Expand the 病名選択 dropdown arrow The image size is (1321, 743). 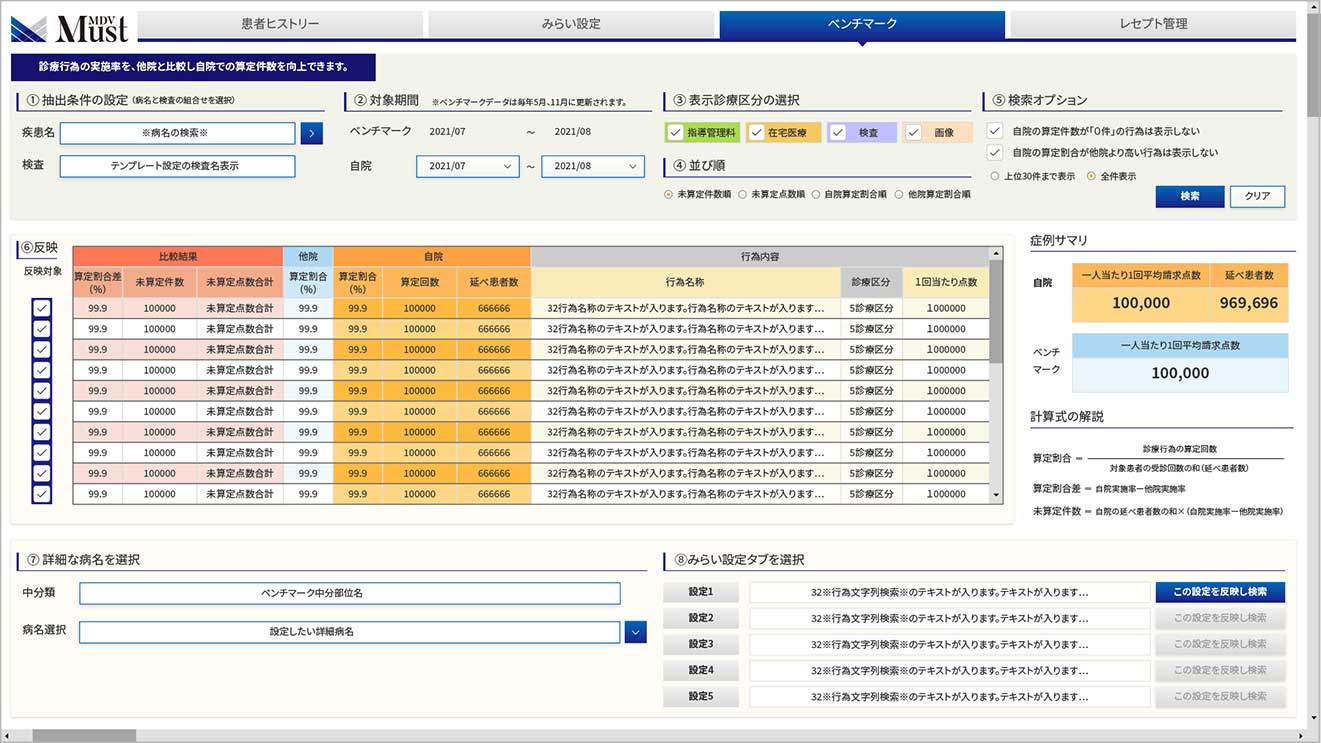(635, 632)
